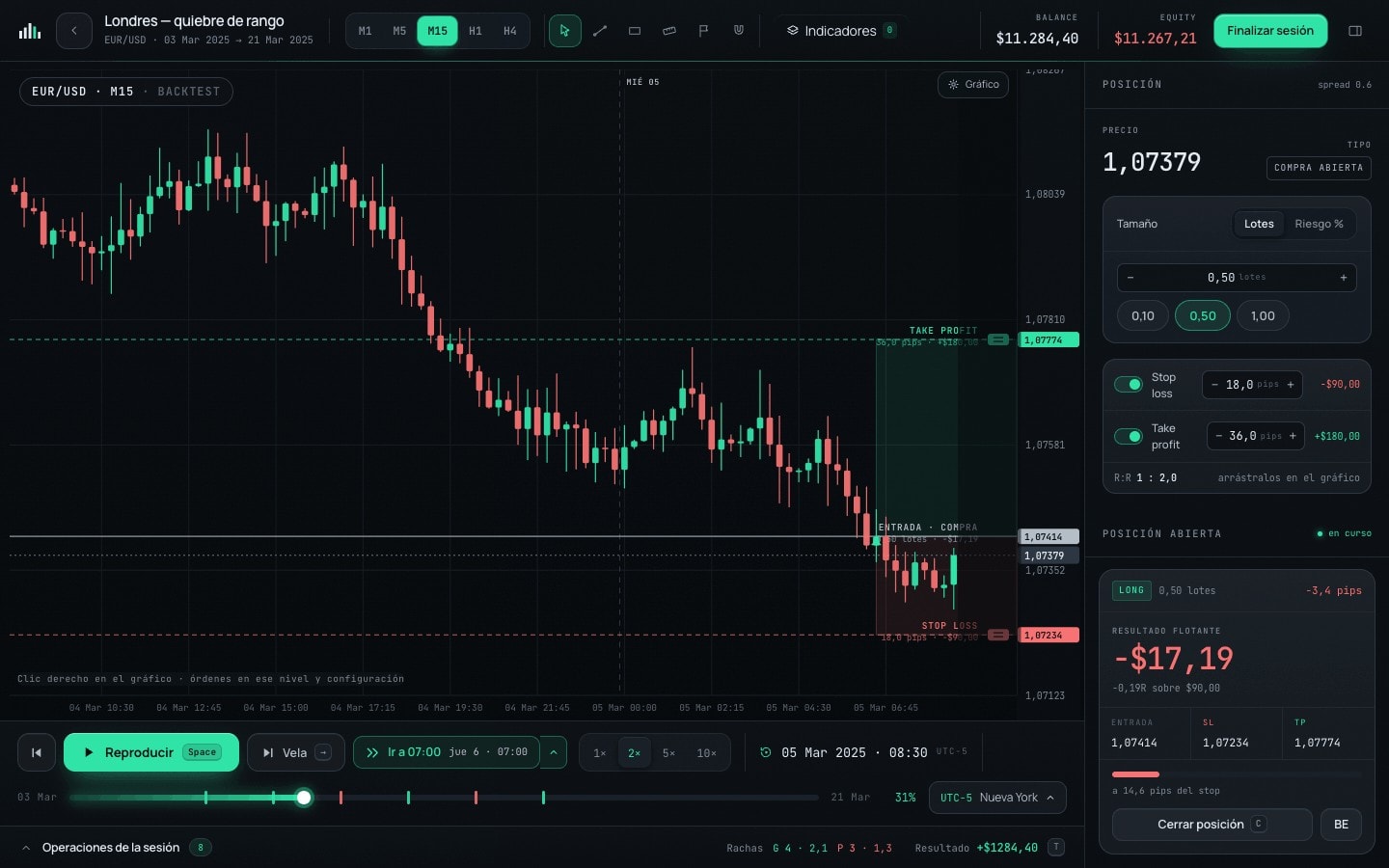This screenshot has width=1389, height=868.
Task: Switch to the M5 timeframe
Action: pyautogui.click(x=399, y=31)
